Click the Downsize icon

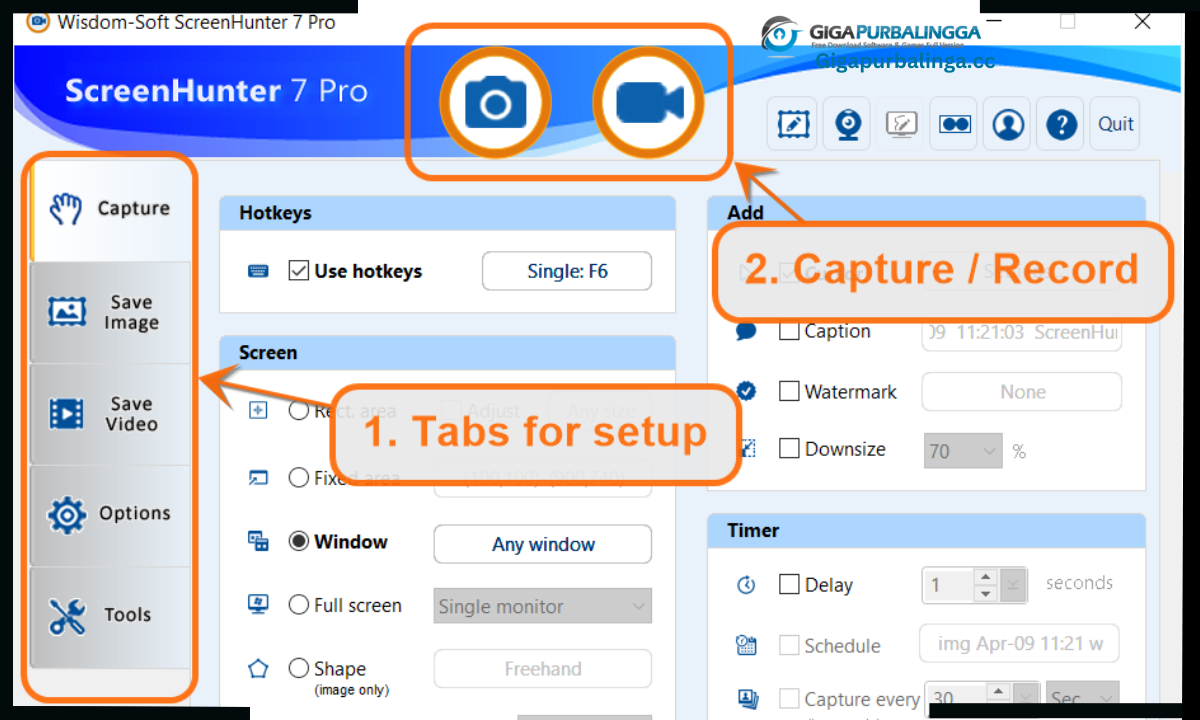tap(746, 449)
